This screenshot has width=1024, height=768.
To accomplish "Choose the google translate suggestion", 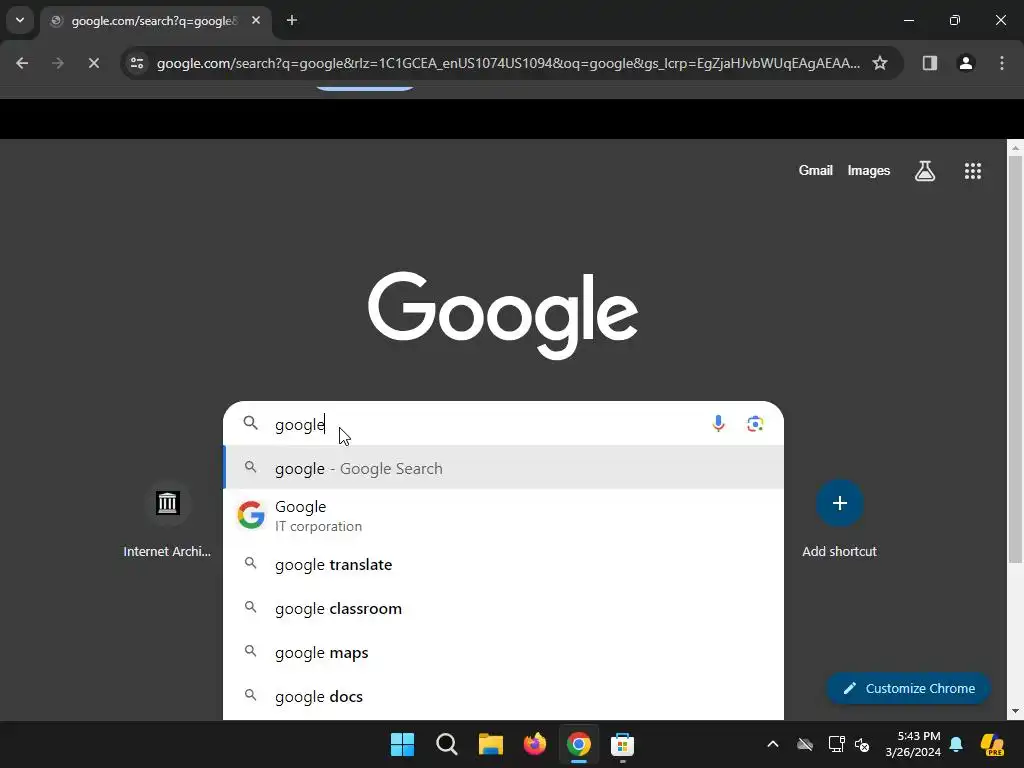I will point(504,564).
